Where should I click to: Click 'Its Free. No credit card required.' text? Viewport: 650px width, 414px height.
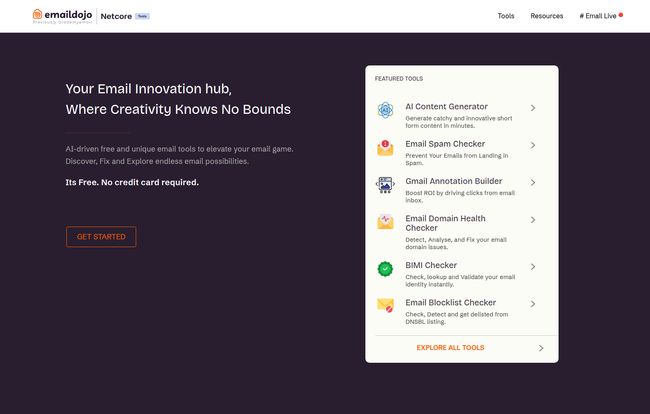(132, 182)
